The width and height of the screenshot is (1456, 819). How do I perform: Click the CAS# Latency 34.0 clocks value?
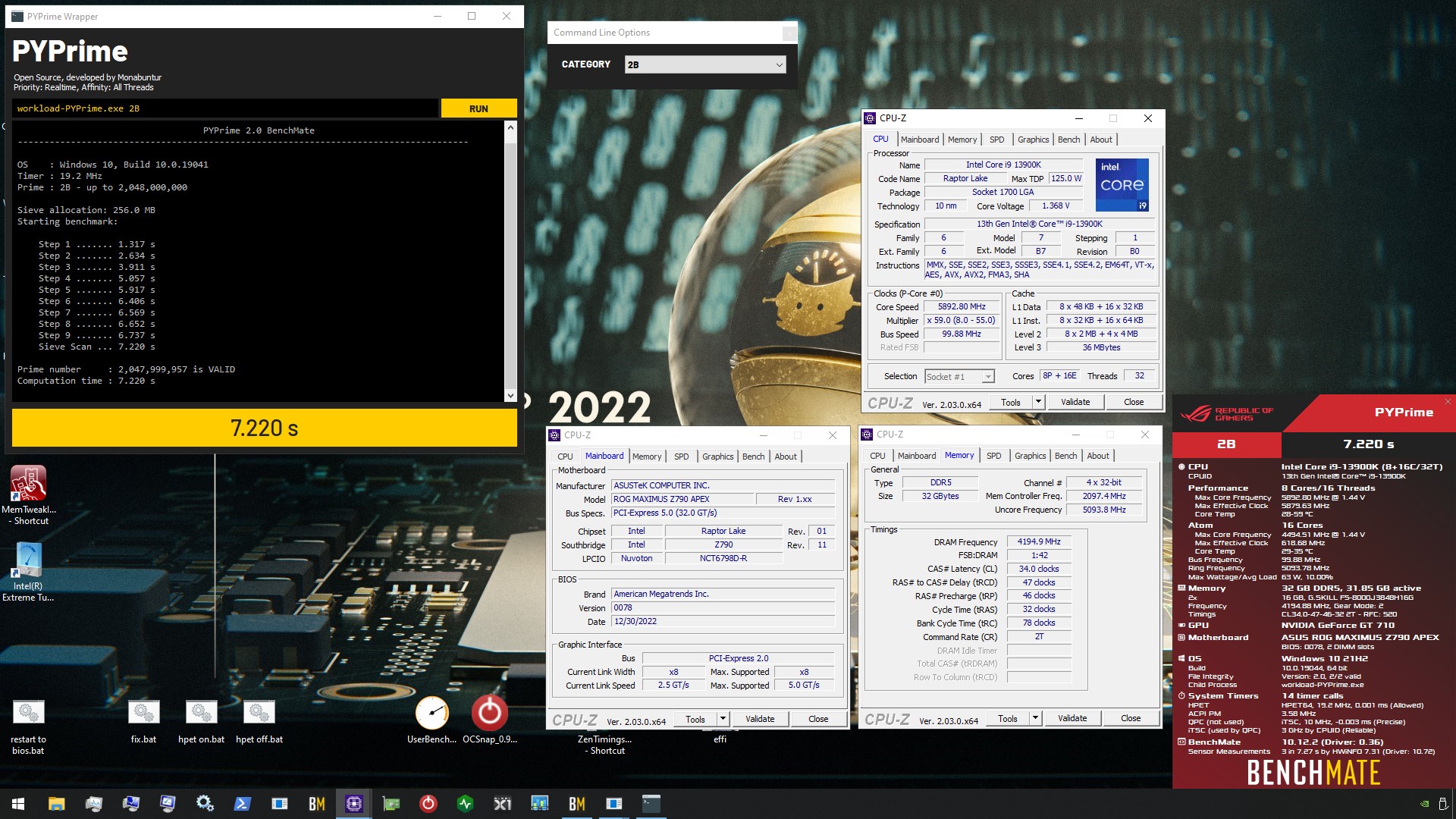[x=1039, y=569]
